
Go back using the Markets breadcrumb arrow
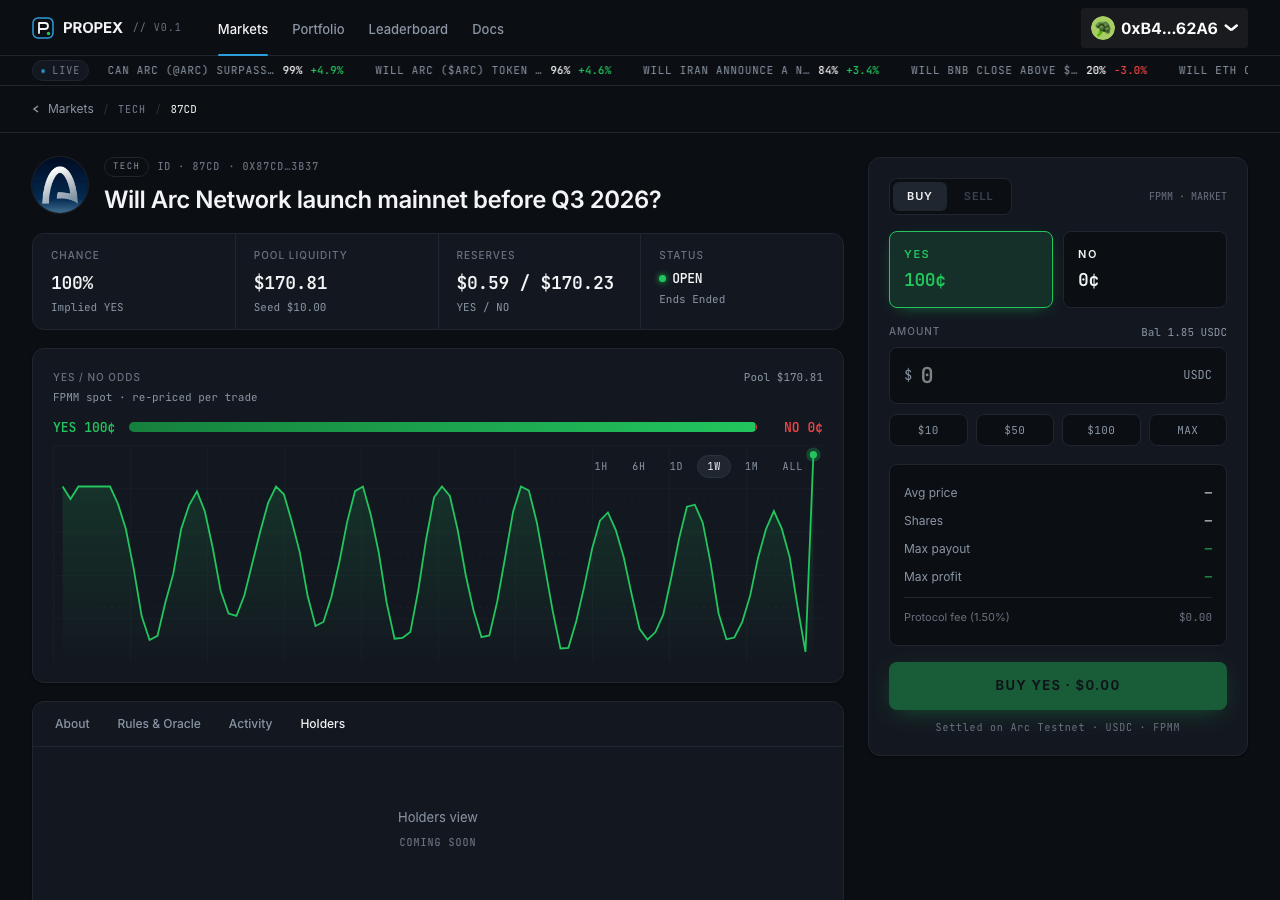coord(36,109)
